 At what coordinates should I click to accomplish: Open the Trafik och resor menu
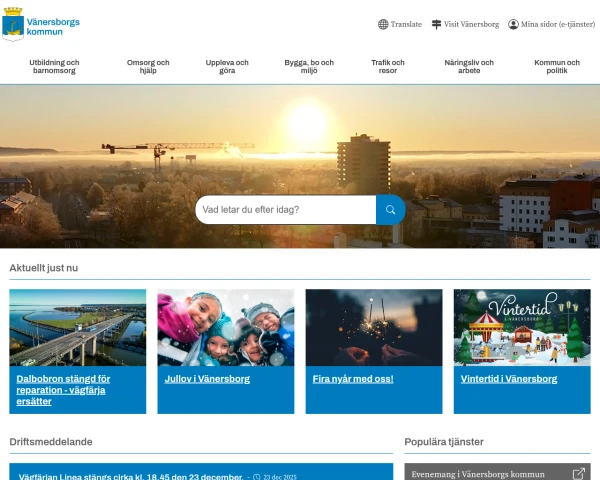pyautogui.click(x=388, y=67)
